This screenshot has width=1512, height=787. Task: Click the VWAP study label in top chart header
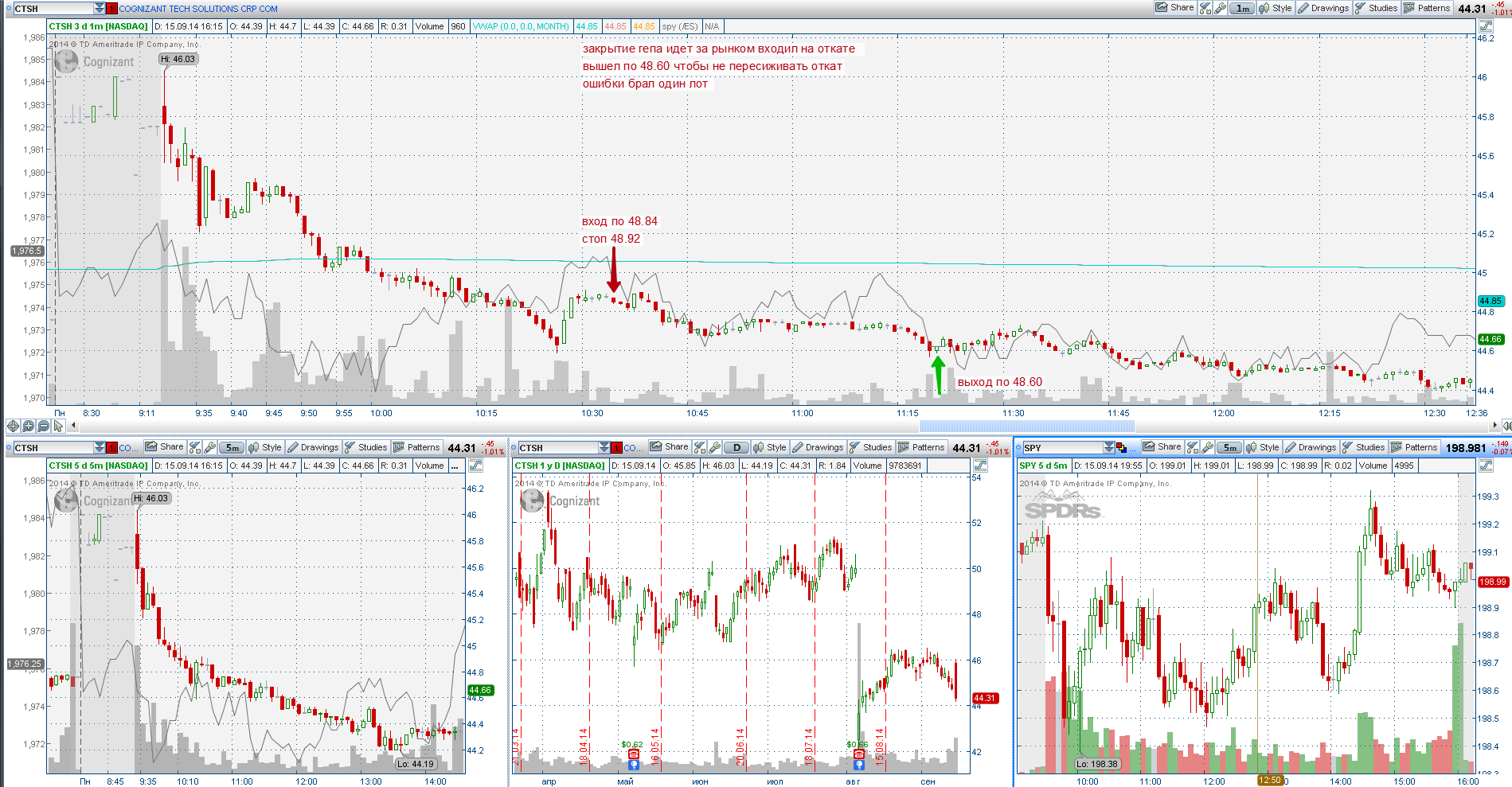(x=521, y=26)
